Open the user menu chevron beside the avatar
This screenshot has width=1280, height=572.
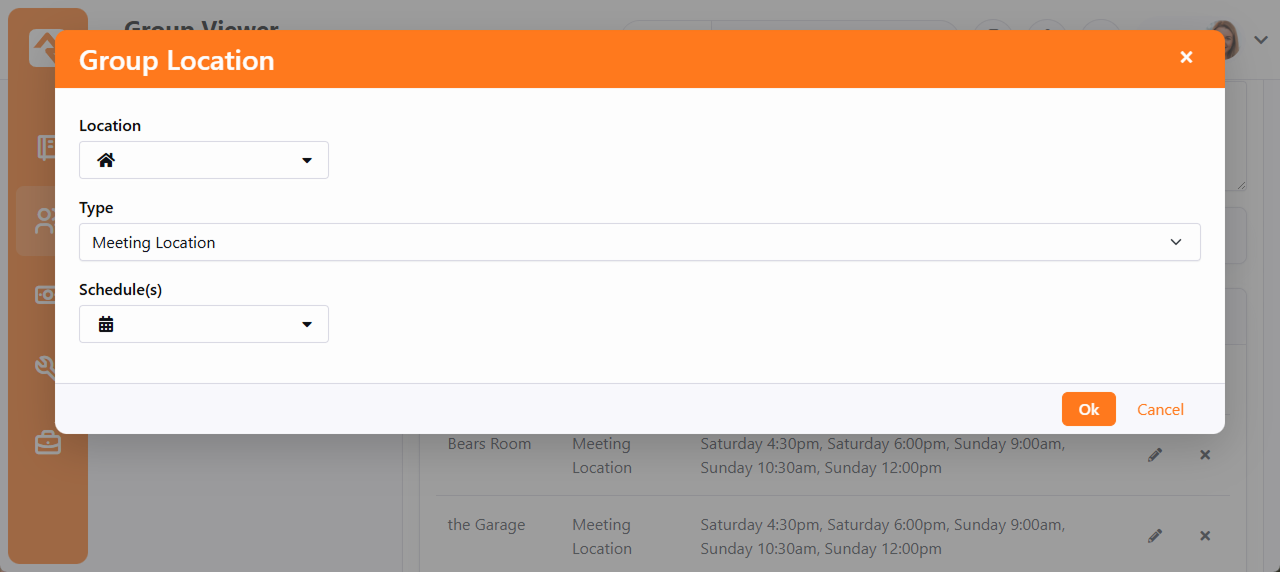pos(1261,40)
